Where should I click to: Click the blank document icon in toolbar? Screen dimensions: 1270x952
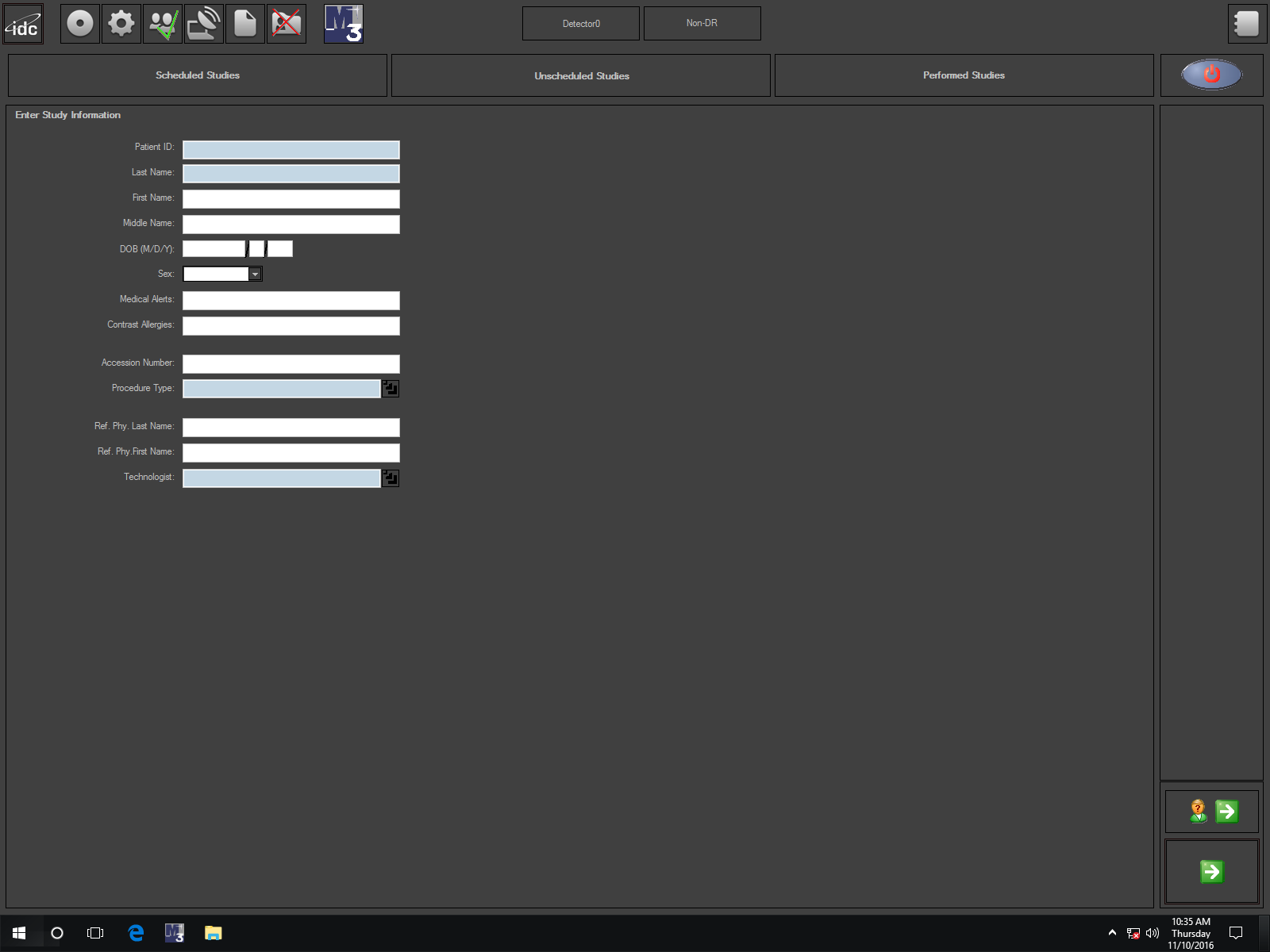245,24
